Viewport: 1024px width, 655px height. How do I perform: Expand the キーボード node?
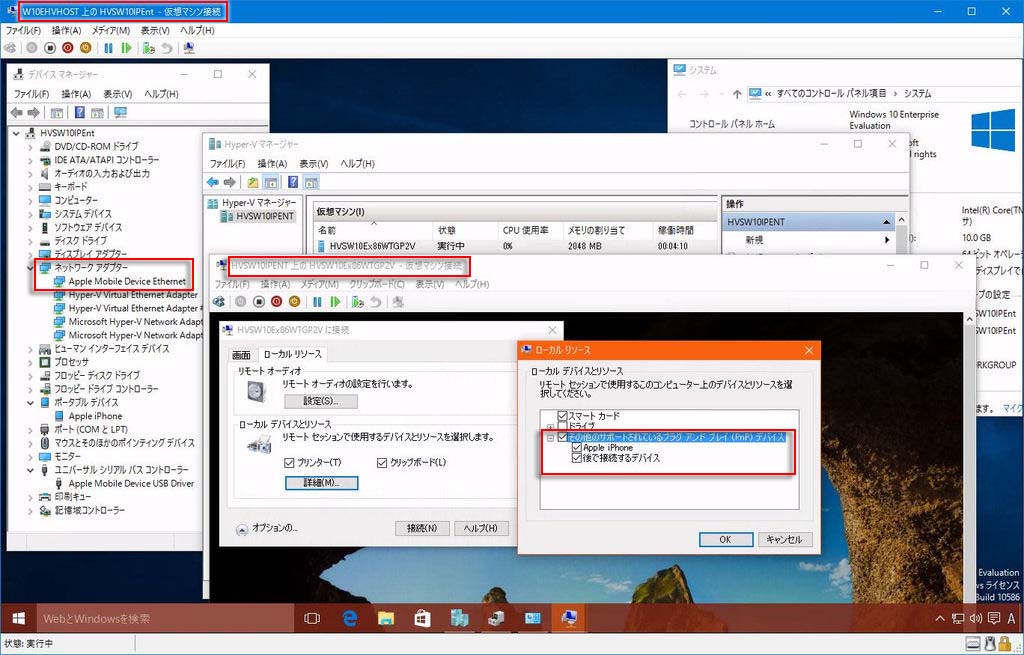30,187
